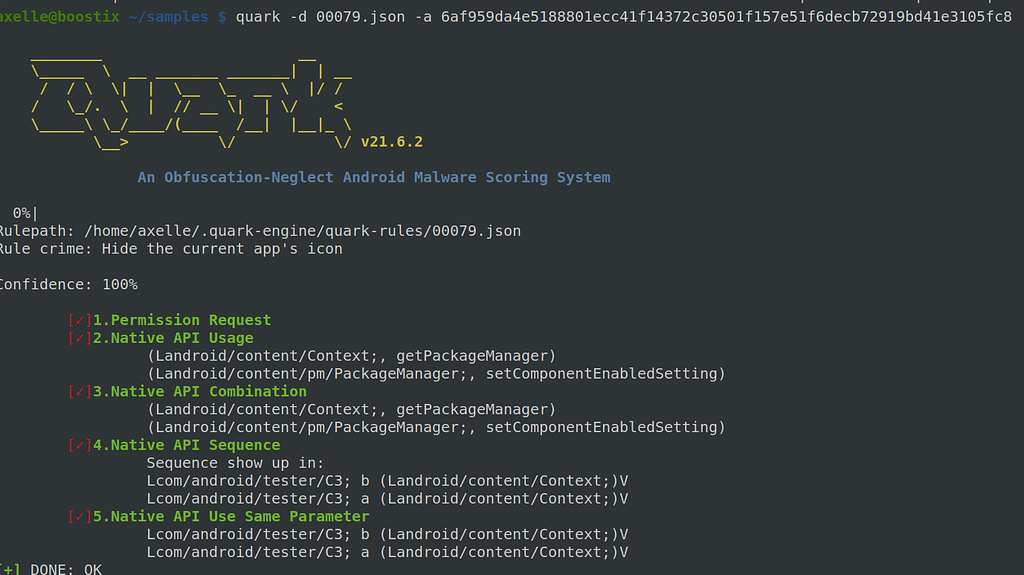This screenshot has width=1024, height=575.
Task: Click the checkmark beside '1.Permission Request'
Action: 80,320
